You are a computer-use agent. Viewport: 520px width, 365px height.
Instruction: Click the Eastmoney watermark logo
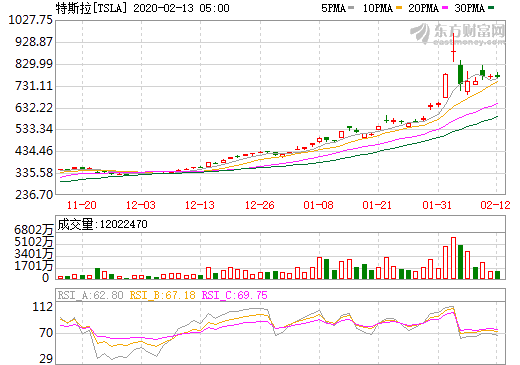tap(457, 34)
